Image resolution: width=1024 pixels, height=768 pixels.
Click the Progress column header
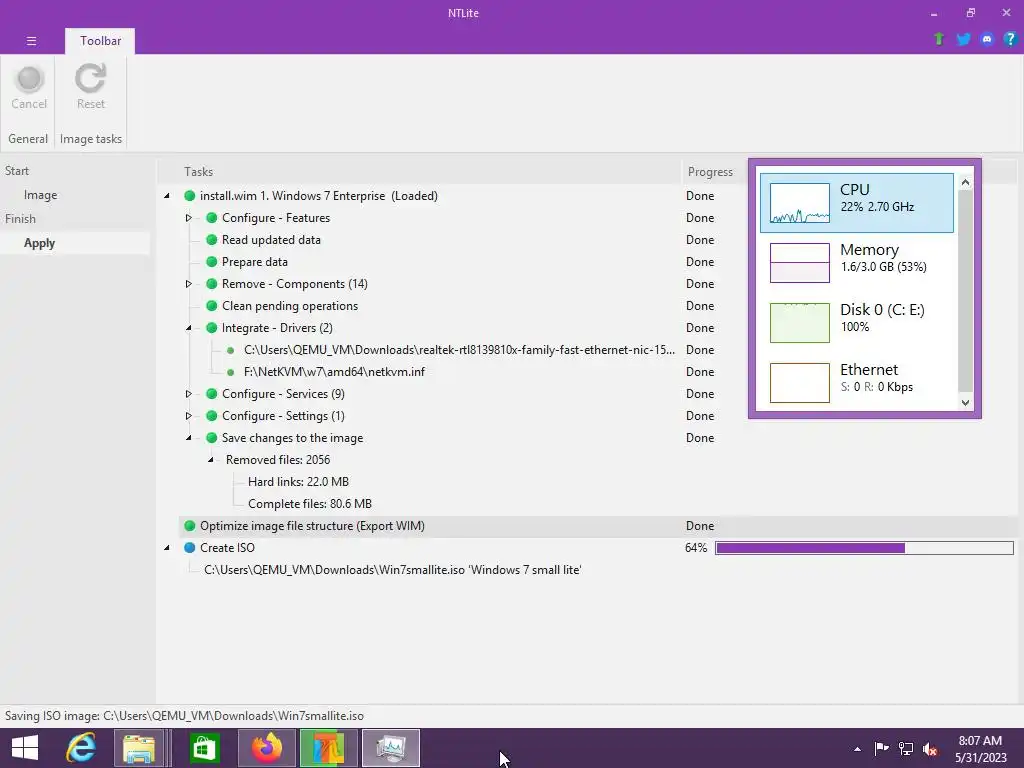[x=710, y=172]
